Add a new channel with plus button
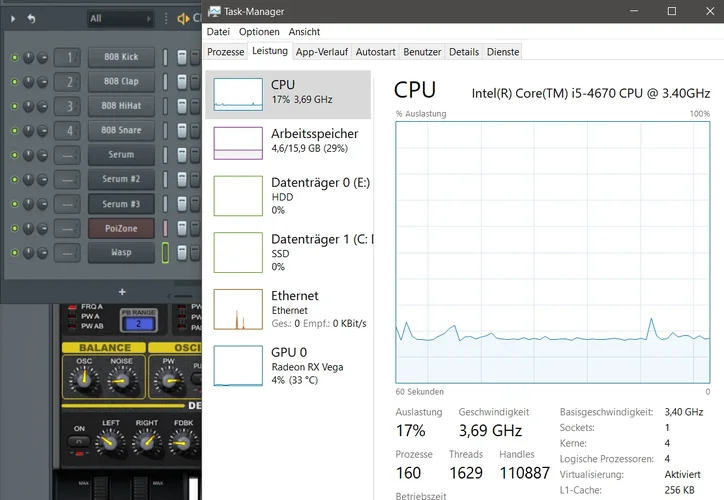 click(122, 292)
